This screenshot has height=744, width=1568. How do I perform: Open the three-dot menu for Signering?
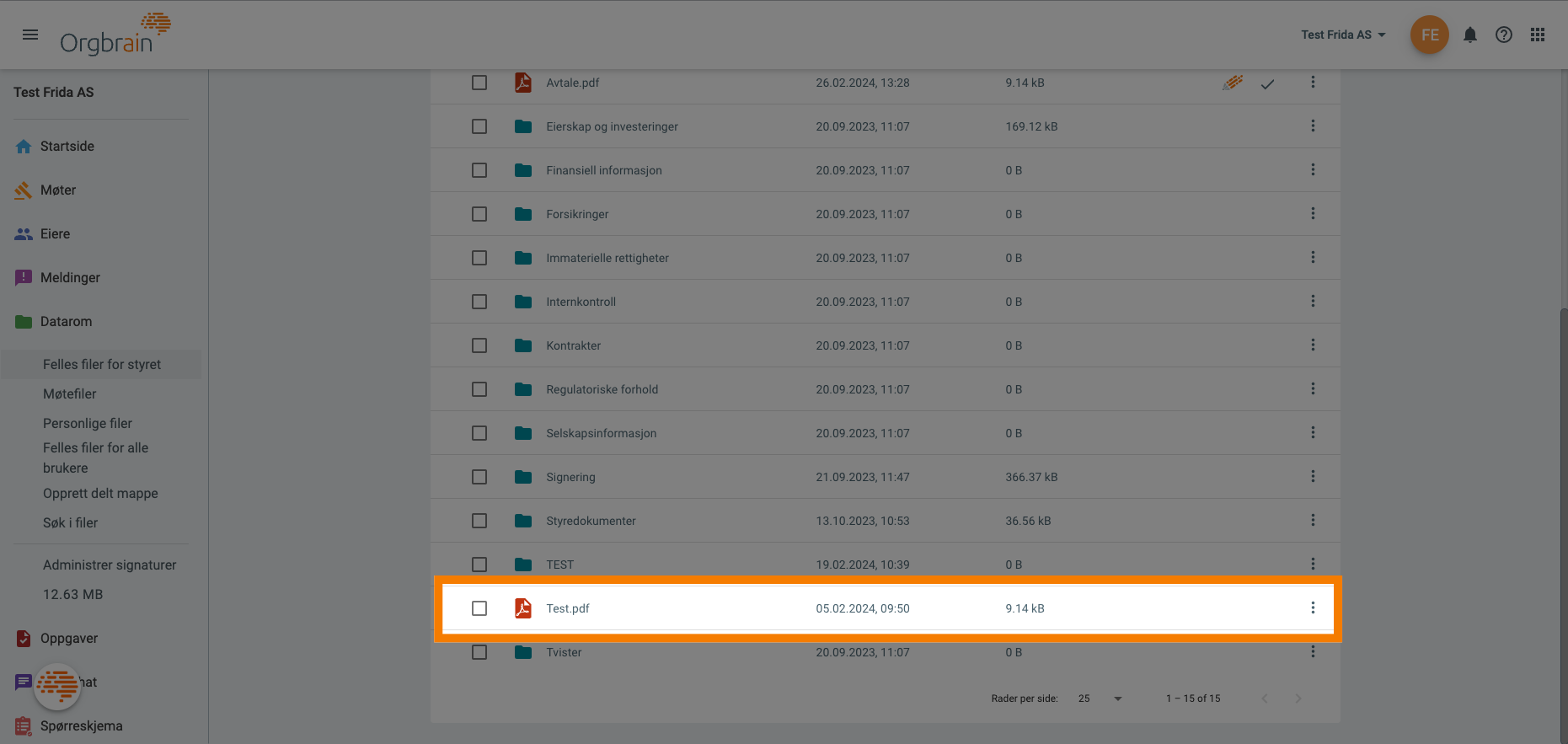click(x=1313, y=476)
